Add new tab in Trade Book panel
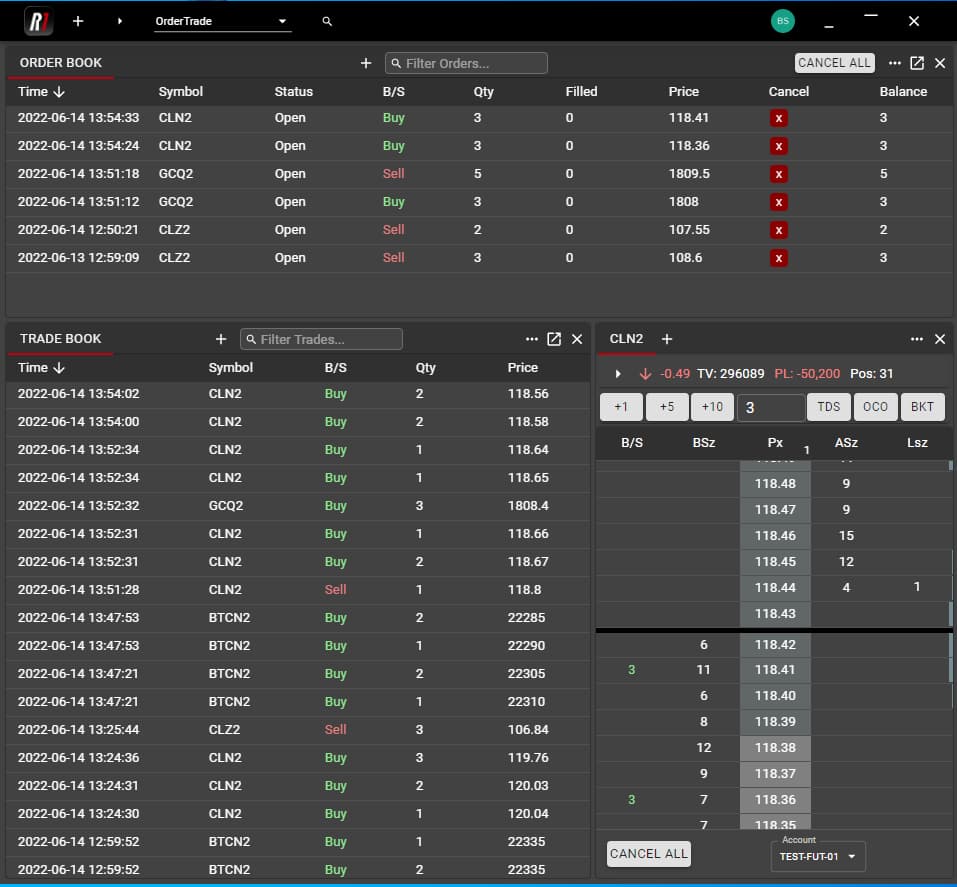This screenshot has width=957, height=887. click(x=221, y=339)
